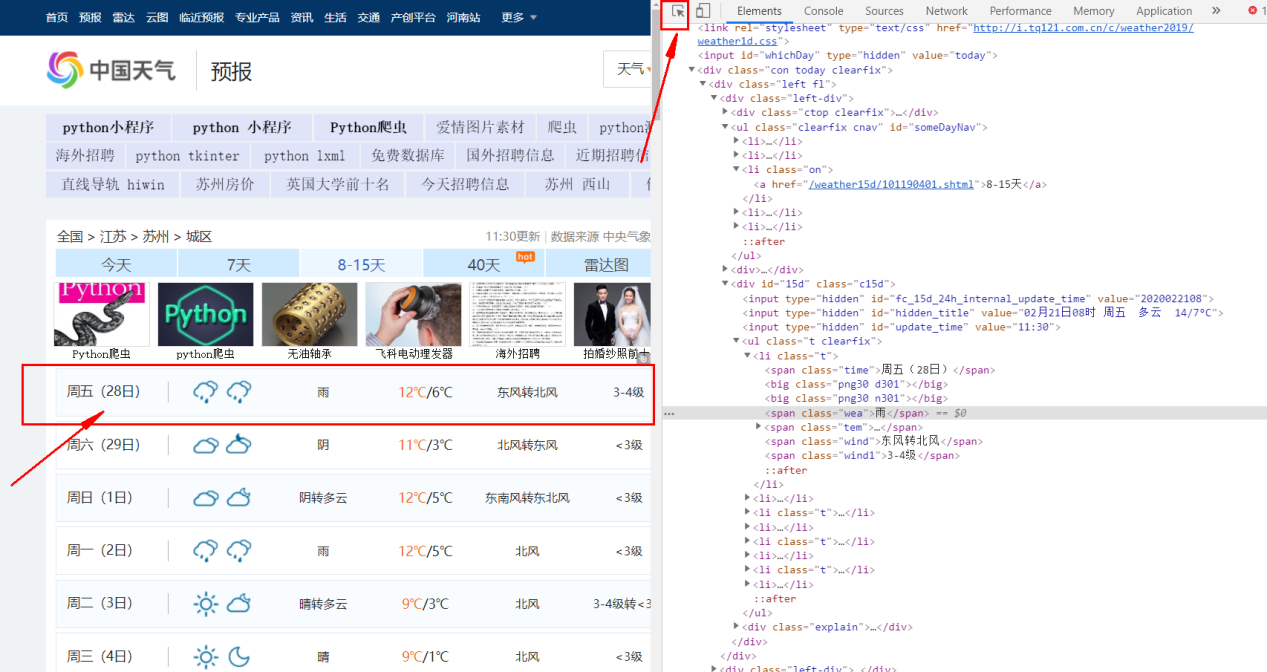Switch to the Console tab

pos(823,11)
